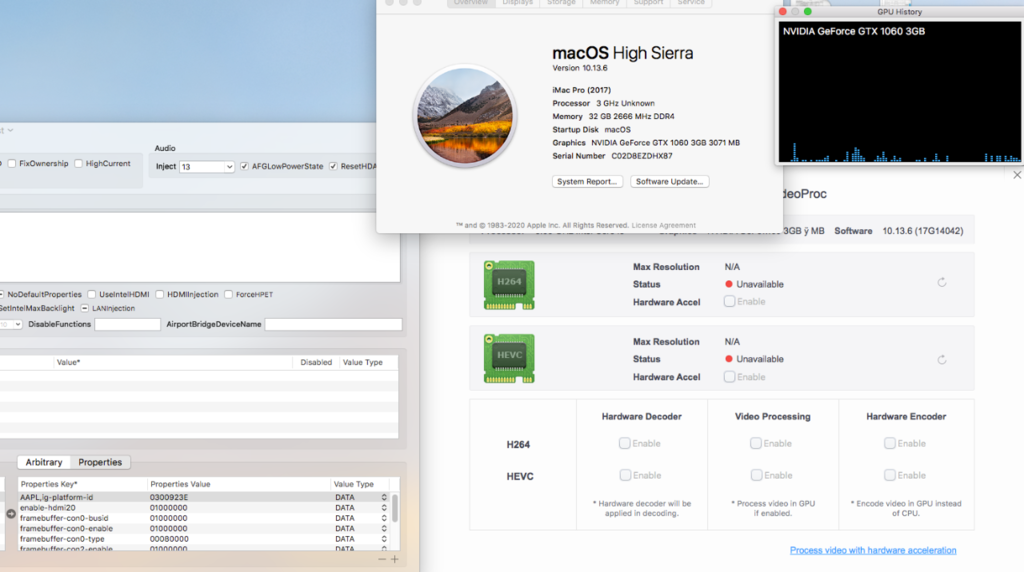1024x572 pixels.
Task: Click the H264 chip icon
Action: pyautogui.click(x=510, y=284)
